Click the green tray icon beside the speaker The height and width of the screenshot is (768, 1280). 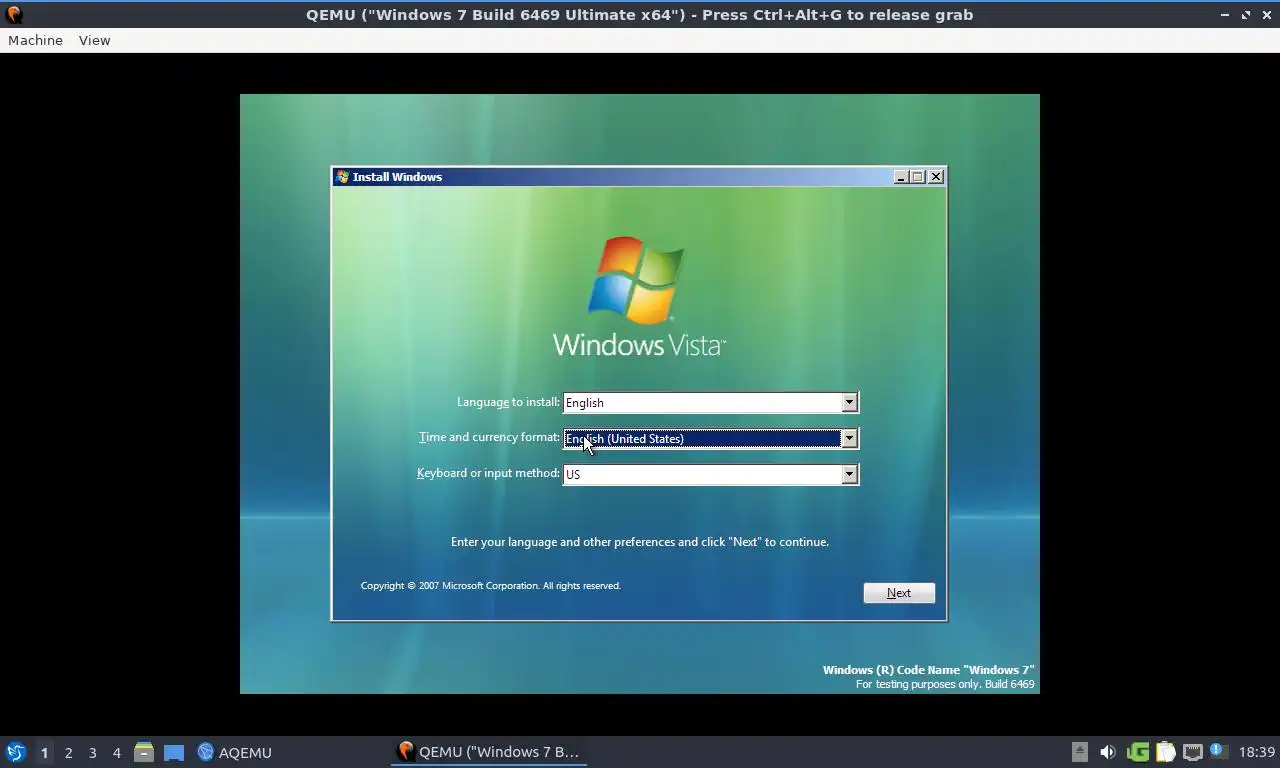[1138, 752]
